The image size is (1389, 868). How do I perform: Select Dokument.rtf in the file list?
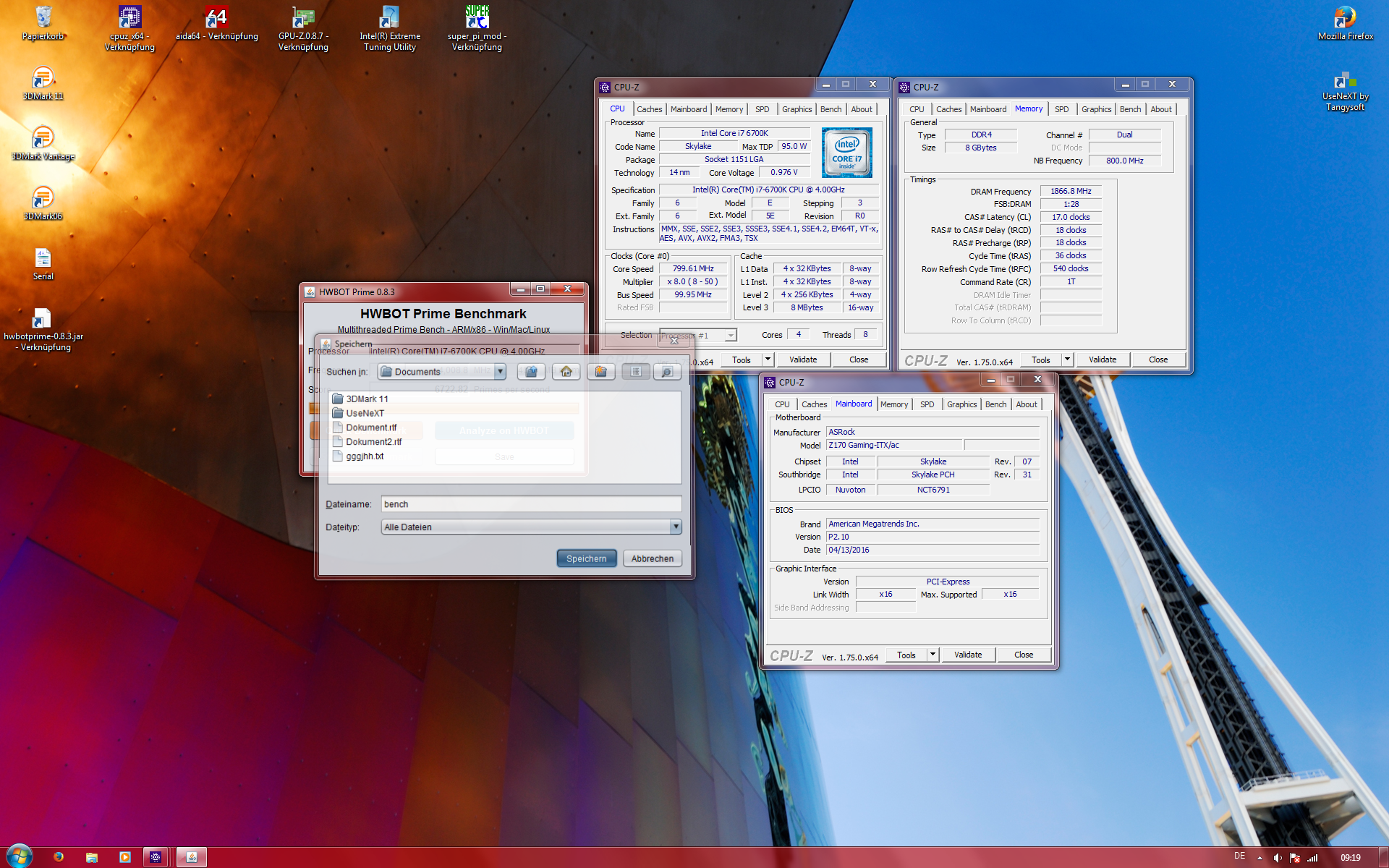365,427
